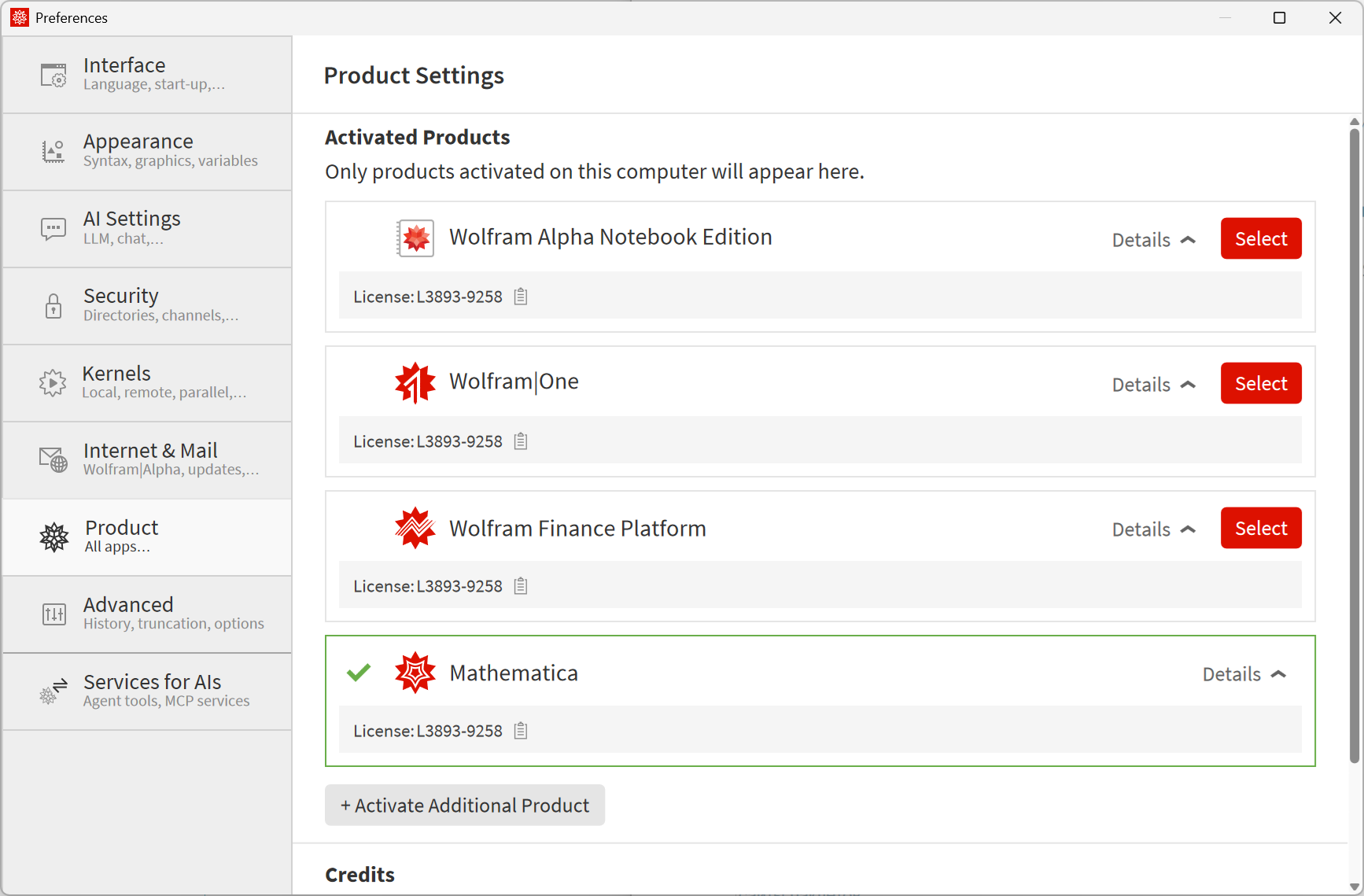Click the Credits section heading
The width and height of the screenshot is (1364, 896).
tap(359, 875)
